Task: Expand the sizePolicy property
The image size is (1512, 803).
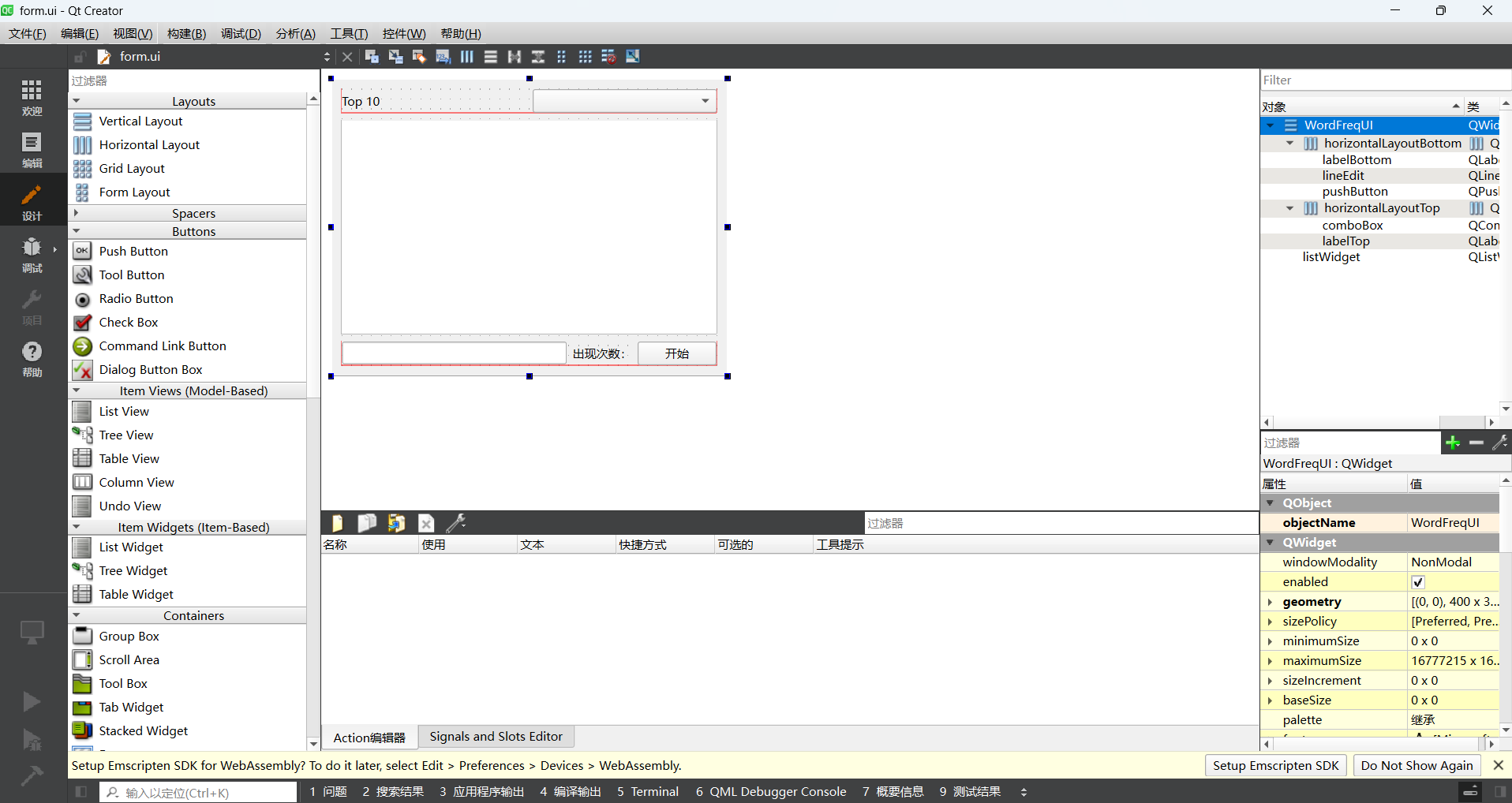Action: tap(1270, 622)
